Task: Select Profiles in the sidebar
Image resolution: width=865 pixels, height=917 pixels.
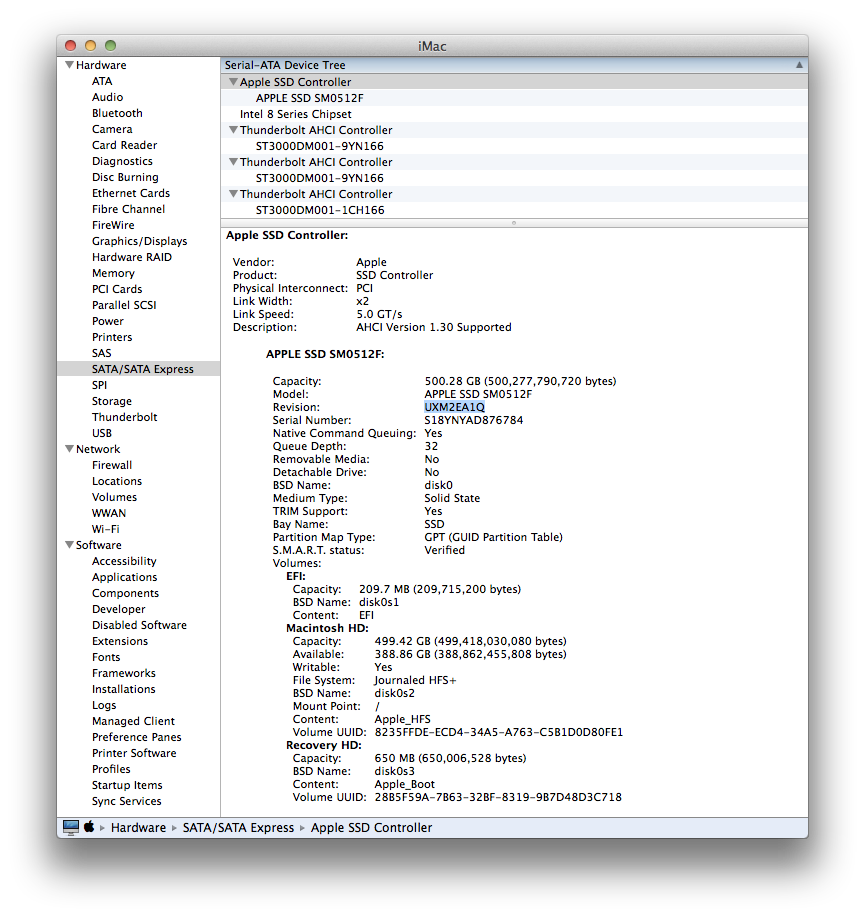Action: click(x=111, y=769)
